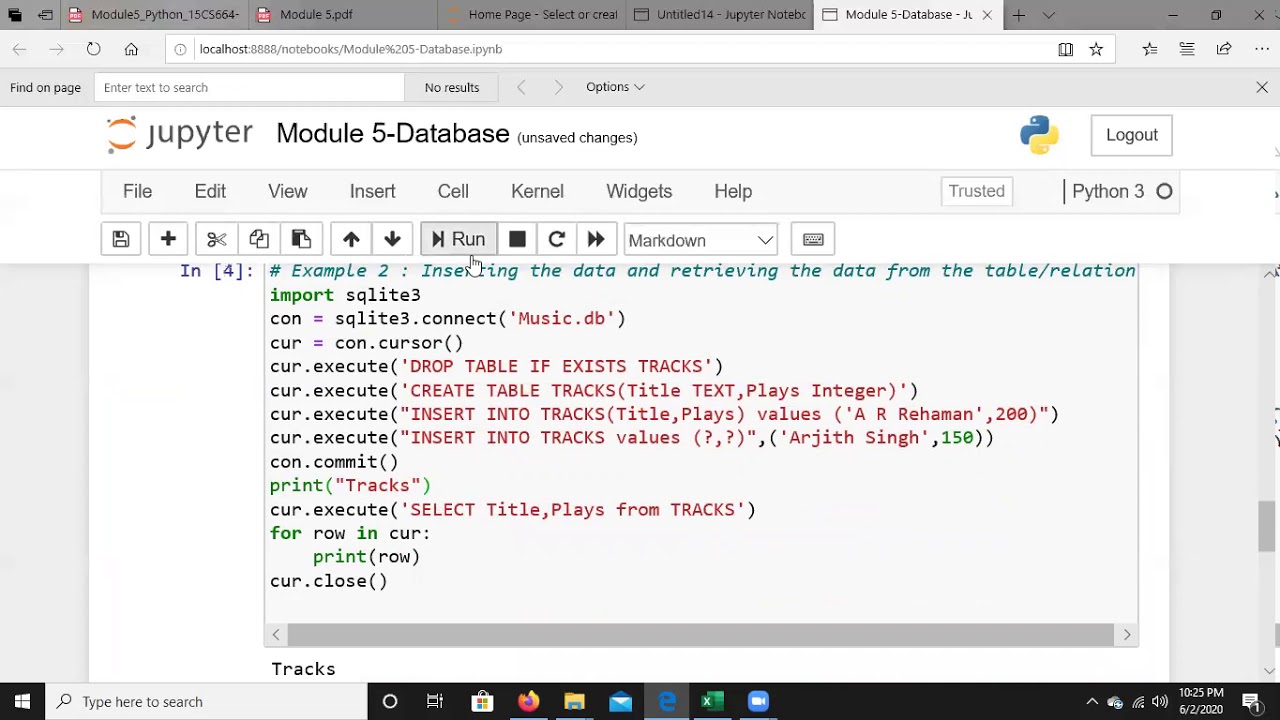The width and height of the screenshot is (1280, 720).
Task: Restart the kernel with the refresh icon
Action: 556,239
